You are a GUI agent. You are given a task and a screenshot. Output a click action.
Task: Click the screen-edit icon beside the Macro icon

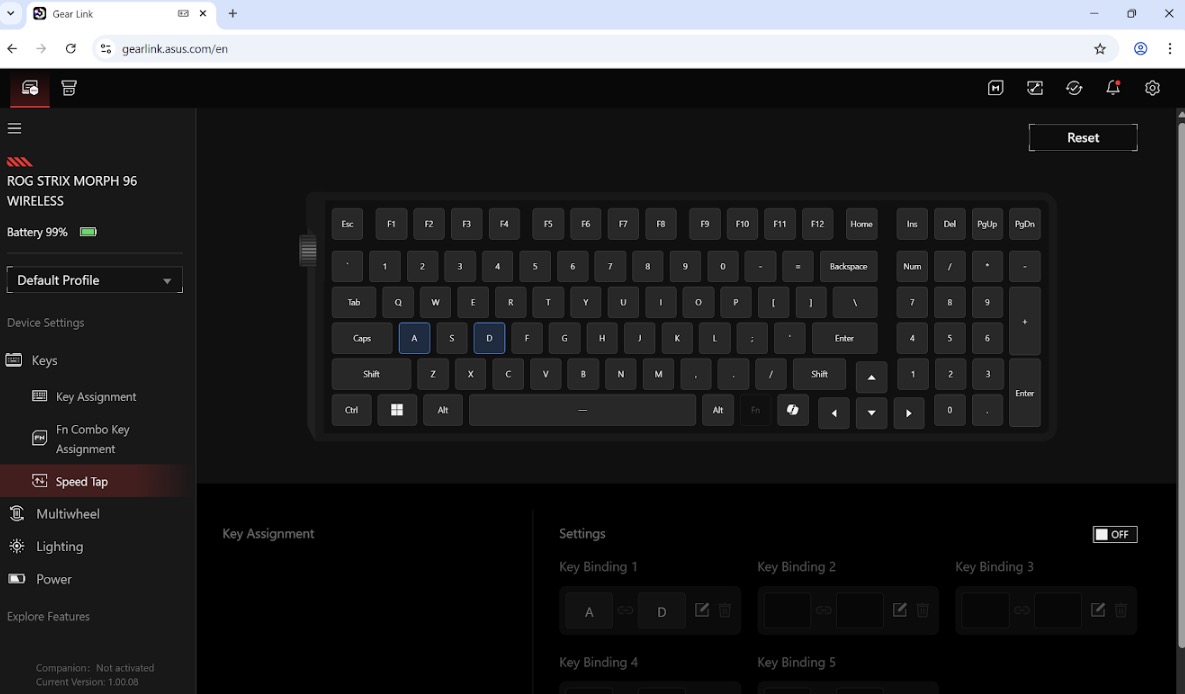[1035, 88]
